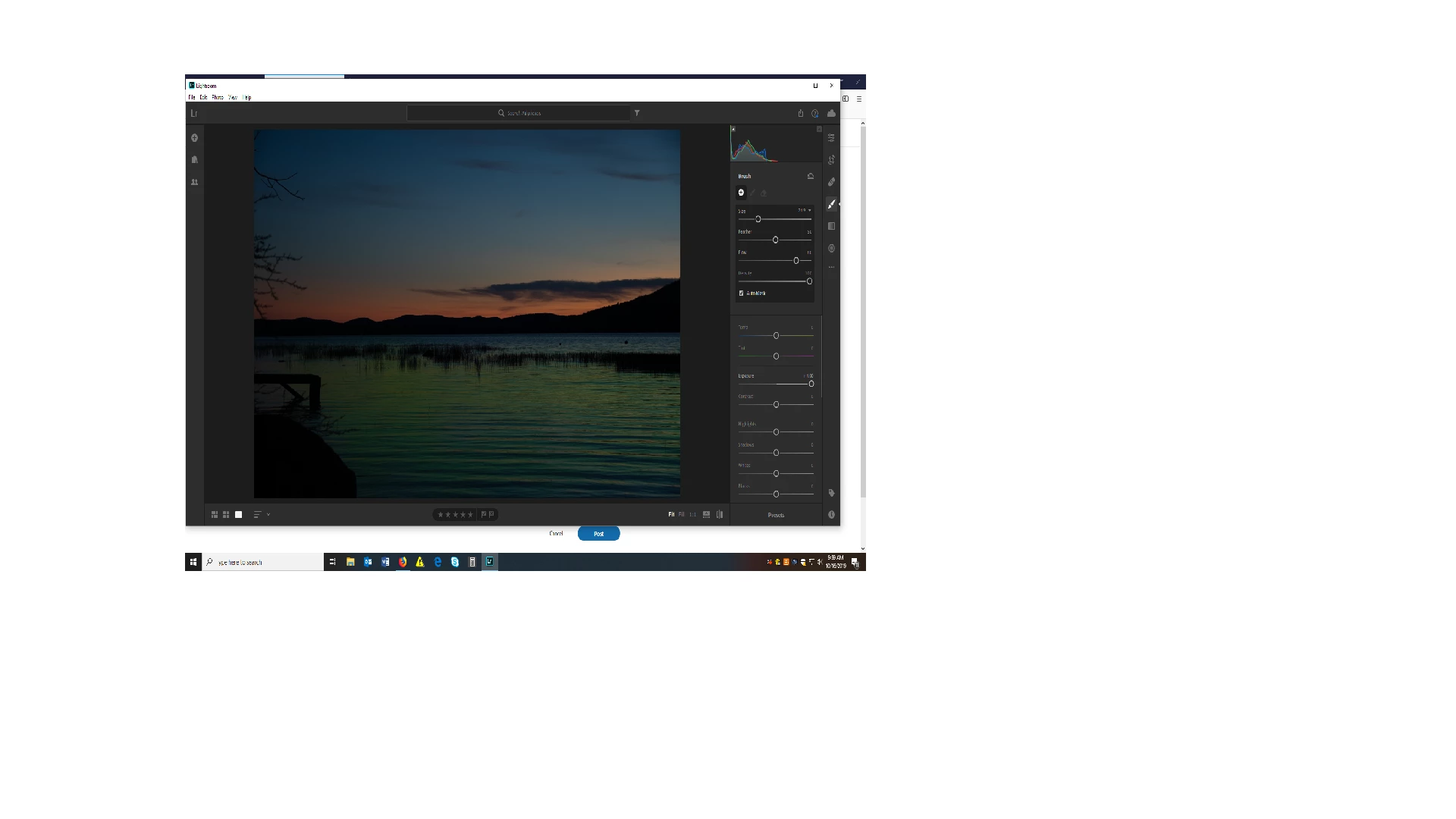Open the Info panel icon
The width and height of the screenshot is (1456, 819).
[831, 514]
